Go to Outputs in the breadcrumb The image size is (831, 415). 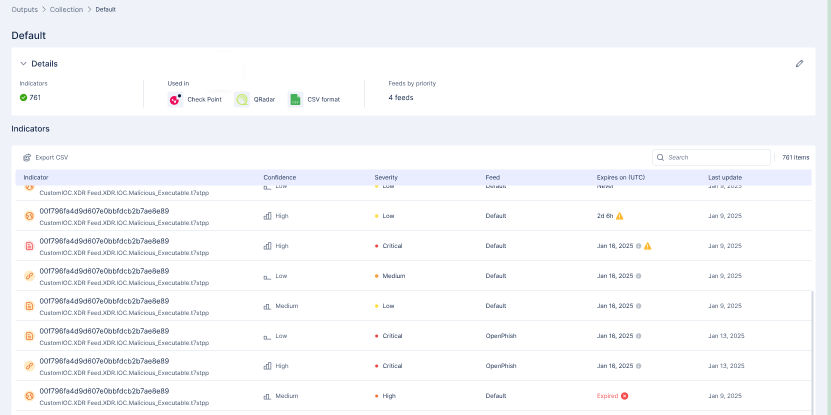pos(24,10)
